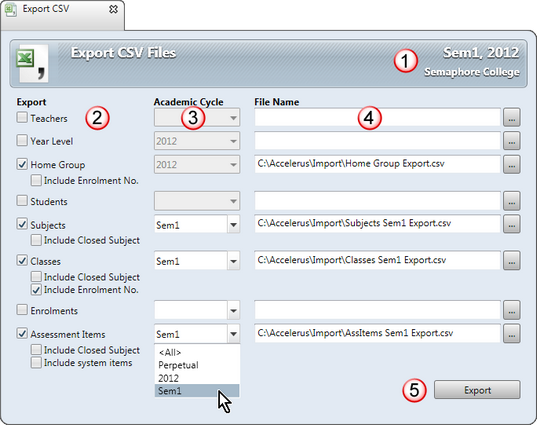
Task: Browse file for Enrolments export
Action: pos(512,310)
